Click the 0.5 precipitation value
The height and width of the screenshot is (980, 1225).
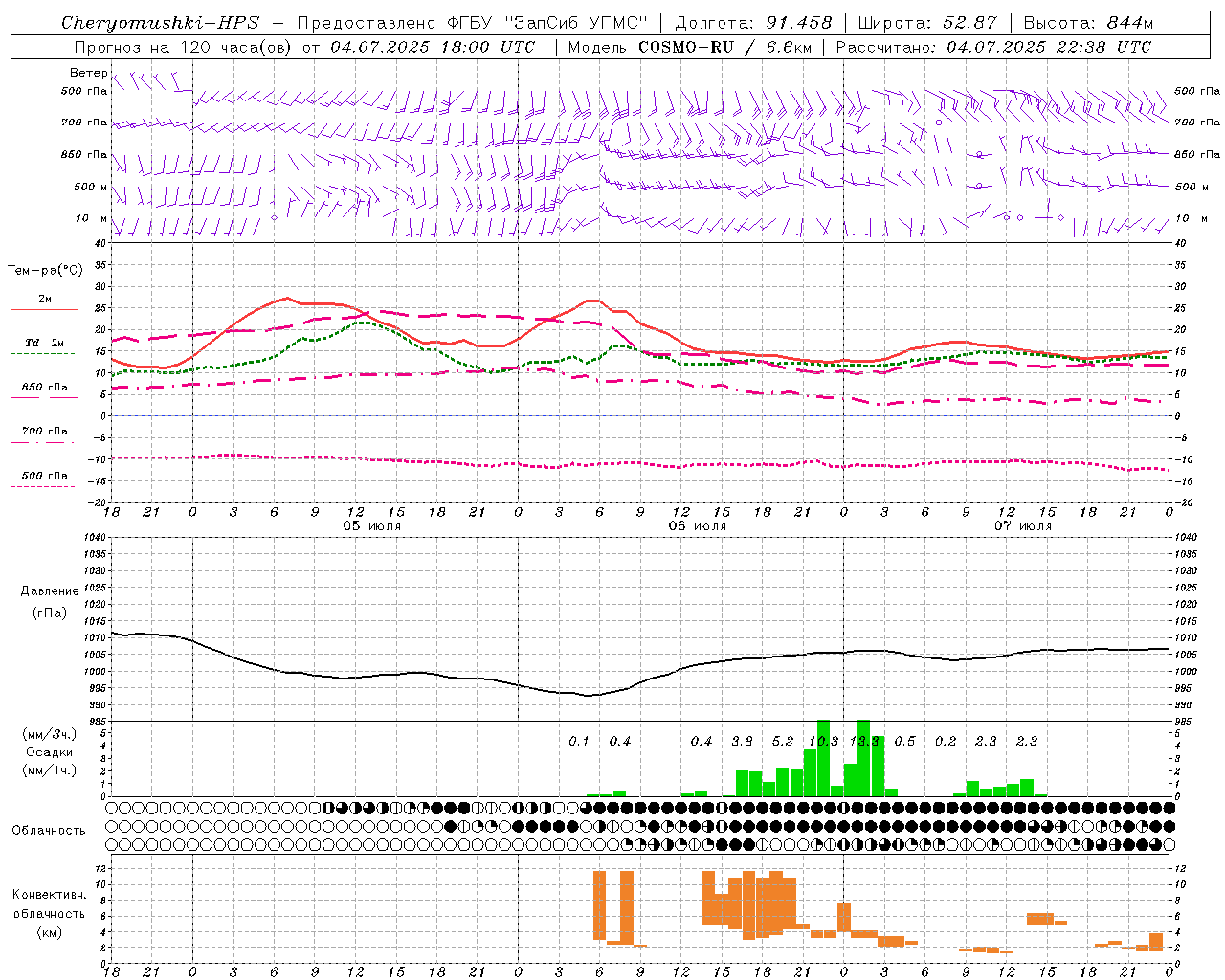click(x=904, y=741)
